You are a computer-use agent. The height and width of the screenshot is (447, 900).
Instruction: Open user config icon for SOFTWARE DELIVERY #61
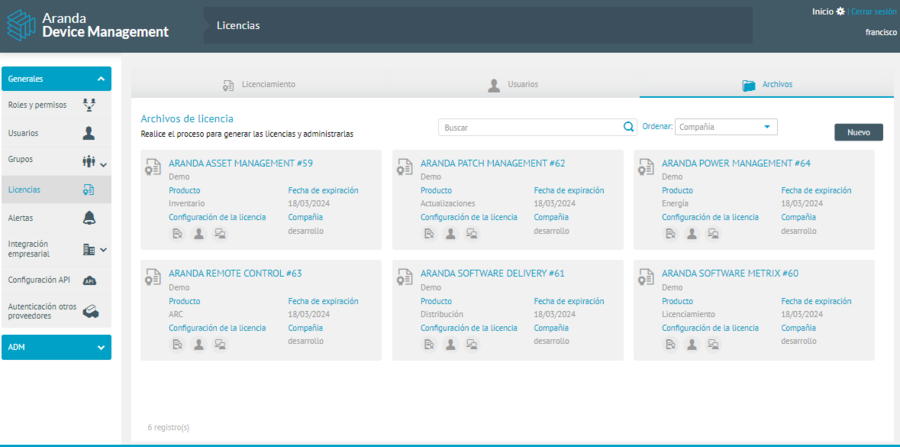pos(451,344)
